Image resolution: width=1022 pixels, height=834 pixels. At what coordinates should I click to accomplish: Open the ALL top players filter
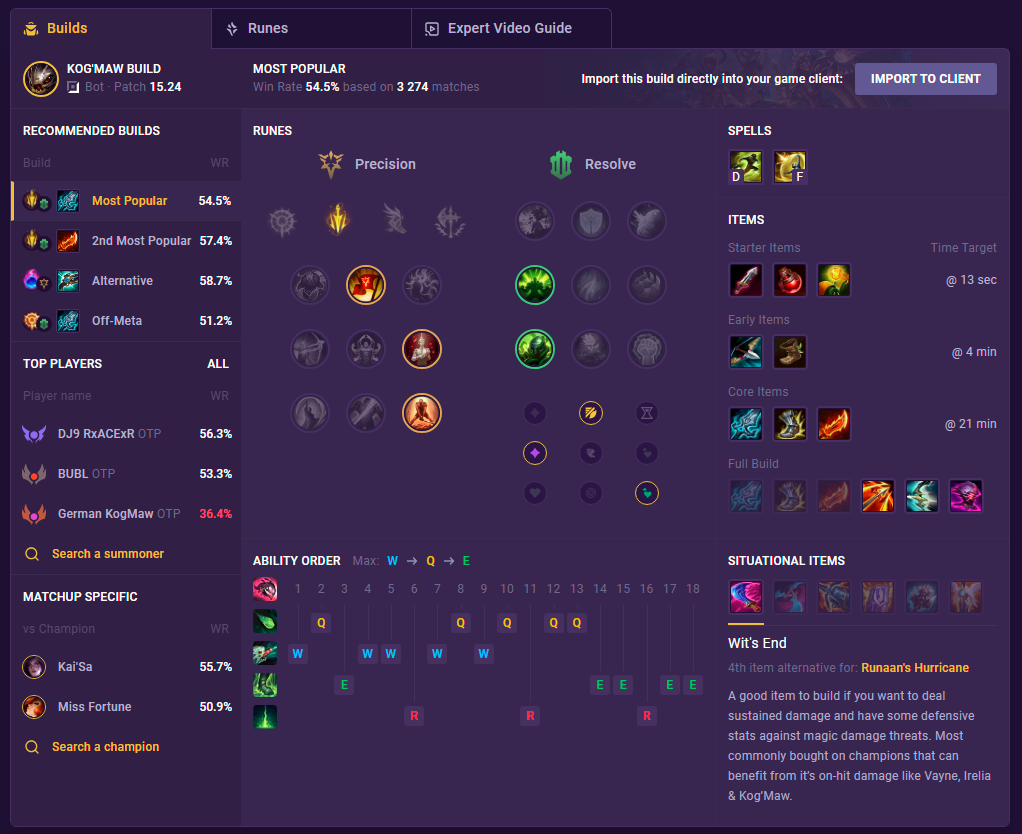pos(218,364)
